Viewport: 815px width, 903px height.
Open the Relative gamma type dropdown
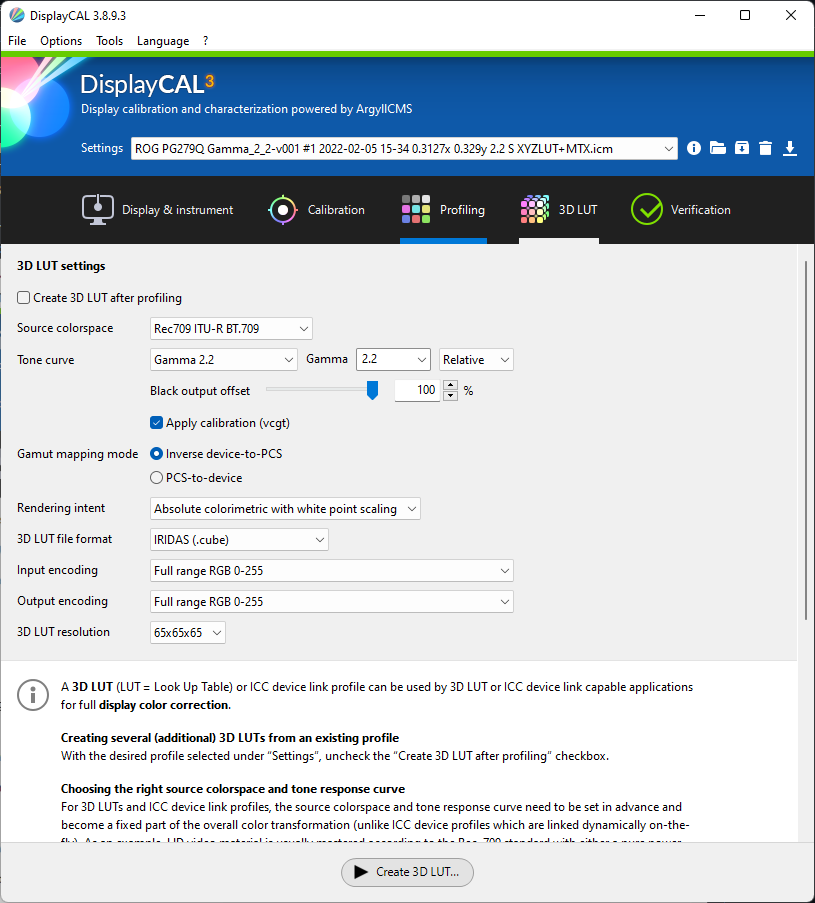pyautogui.click(x=476, y=360)
